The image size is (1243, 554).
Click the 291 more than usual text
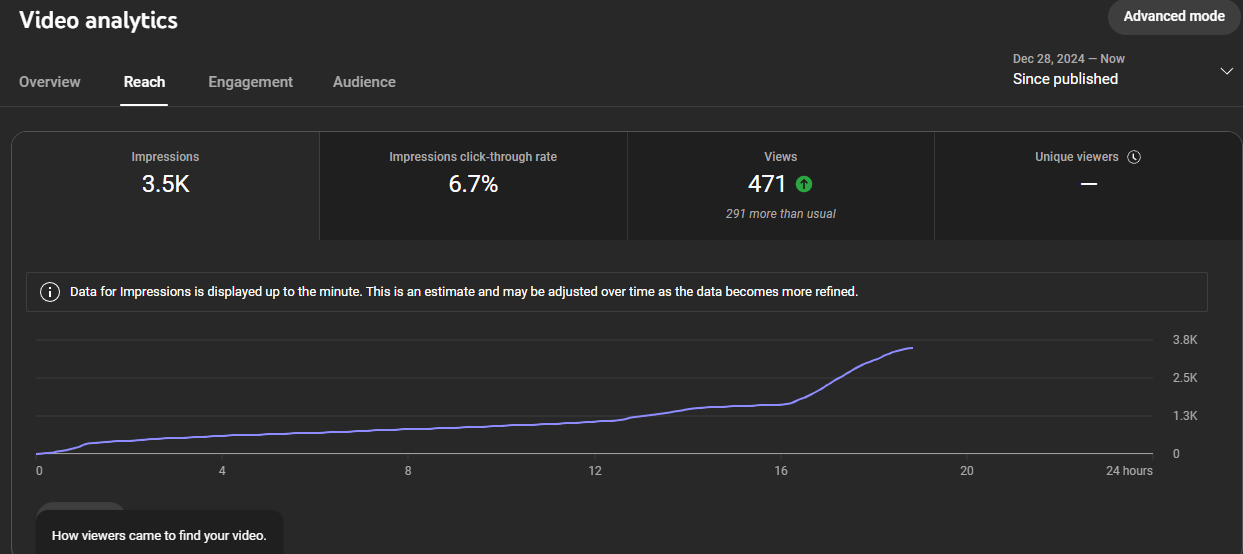tap(780, 214)
